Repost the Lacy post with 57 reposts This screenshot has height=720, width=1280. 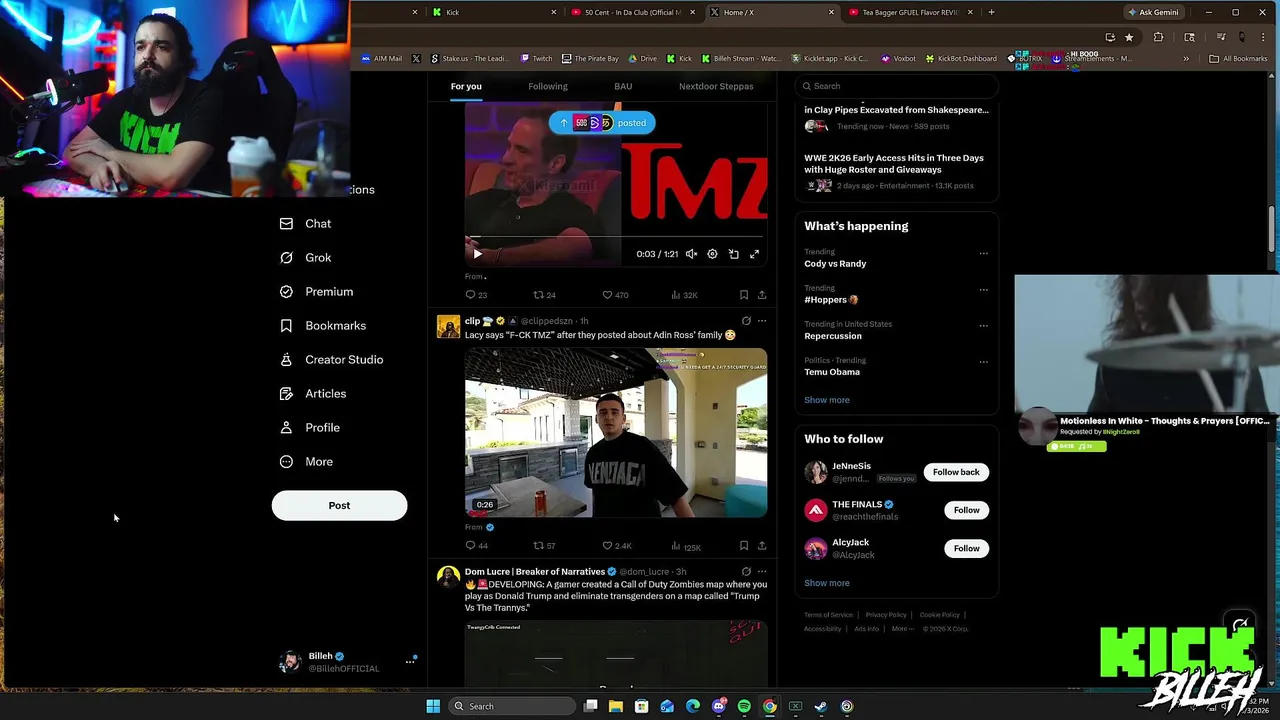point(544,546)
